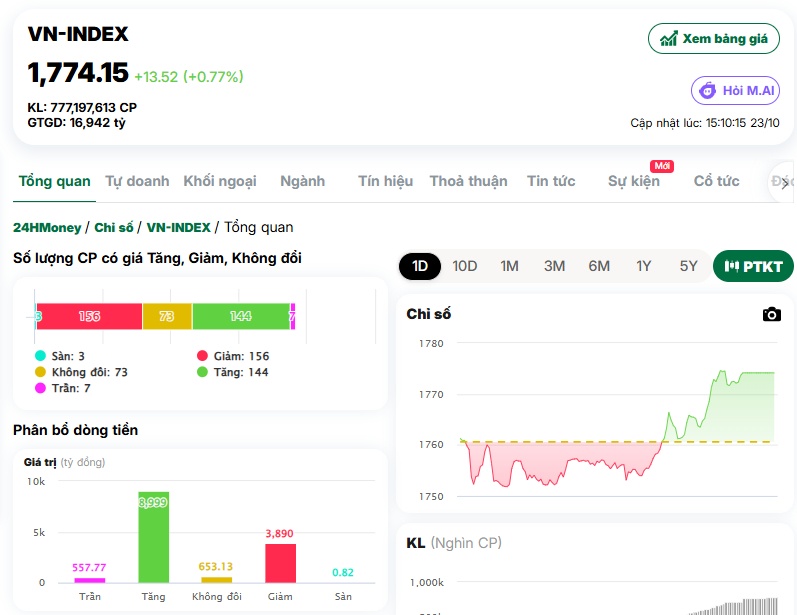The width and height of the screenshot is (797, 615).
Task: Click the Chỉ số chart title
Action: pos(428,314)
